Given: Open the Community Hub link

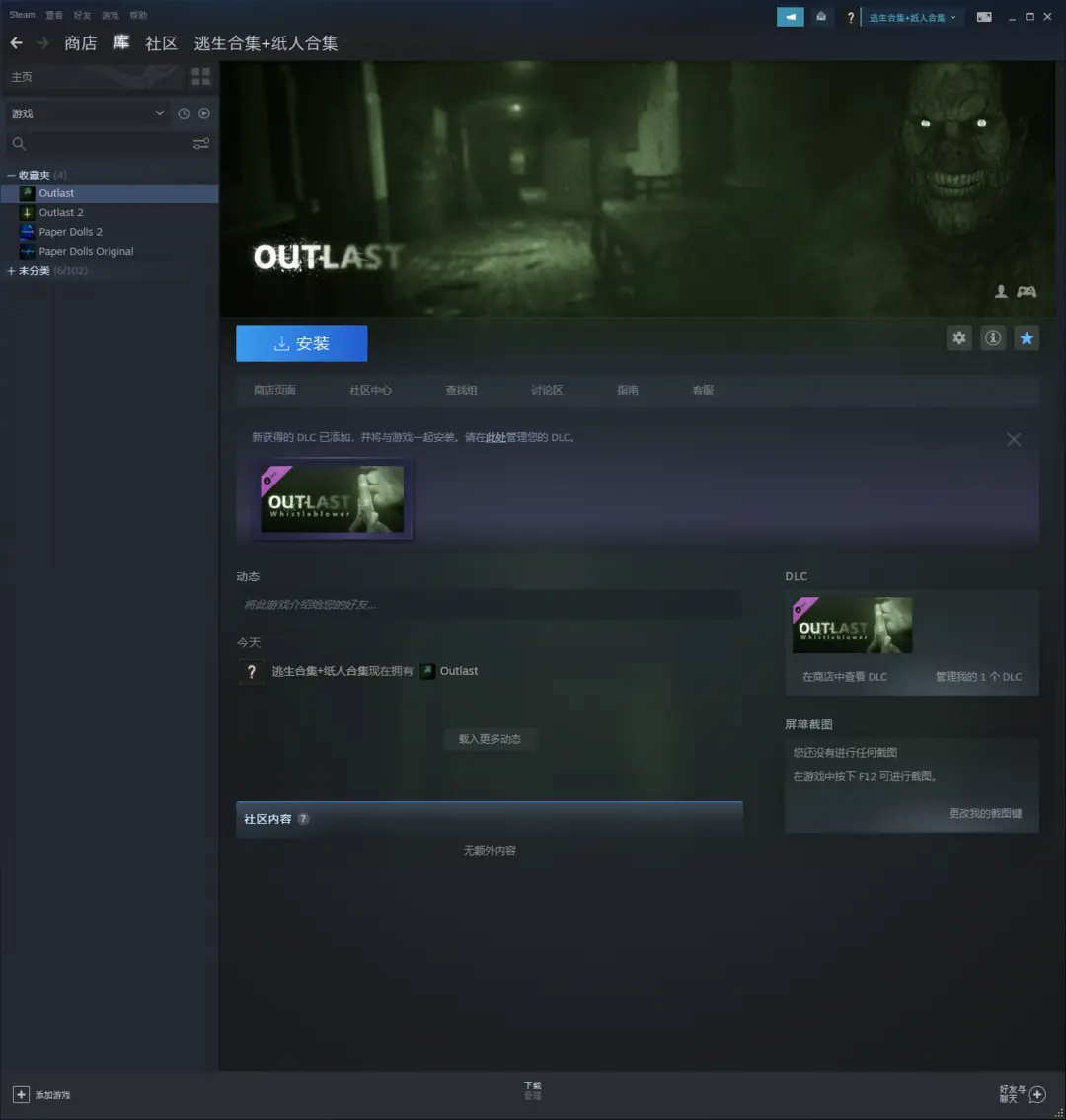Looking at the screenshot, I should click(370, 390).
